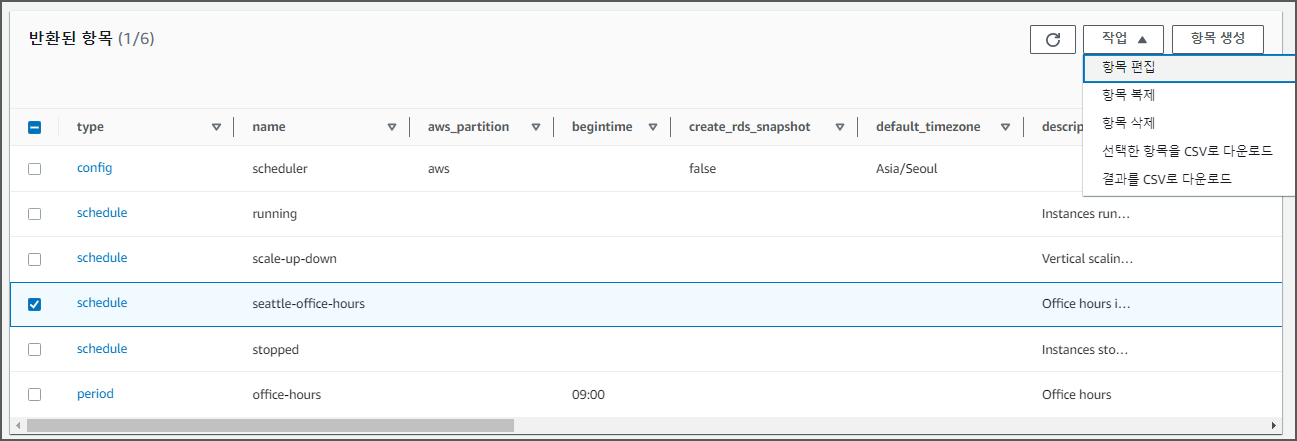Click the scale-up-down name cell
Viewport: 1297px width, 441px height.
coord(294,259)
